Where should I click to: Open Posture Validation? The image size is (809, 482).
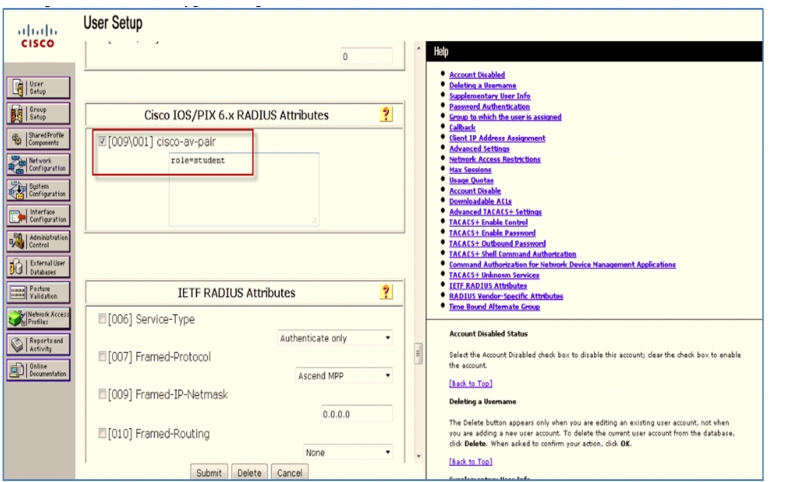38,293
